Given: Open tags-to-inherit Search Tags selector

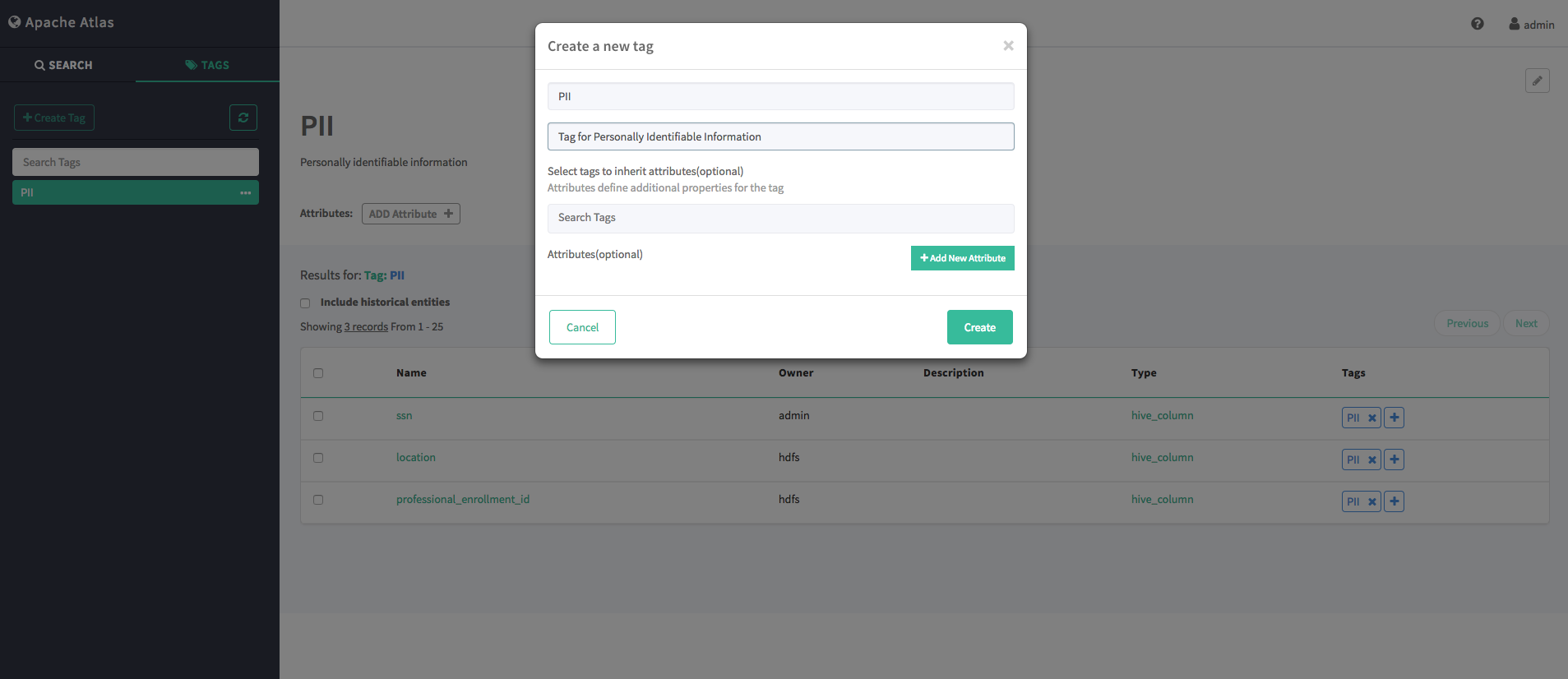Looking at the screenshot, I should [779, 218].
